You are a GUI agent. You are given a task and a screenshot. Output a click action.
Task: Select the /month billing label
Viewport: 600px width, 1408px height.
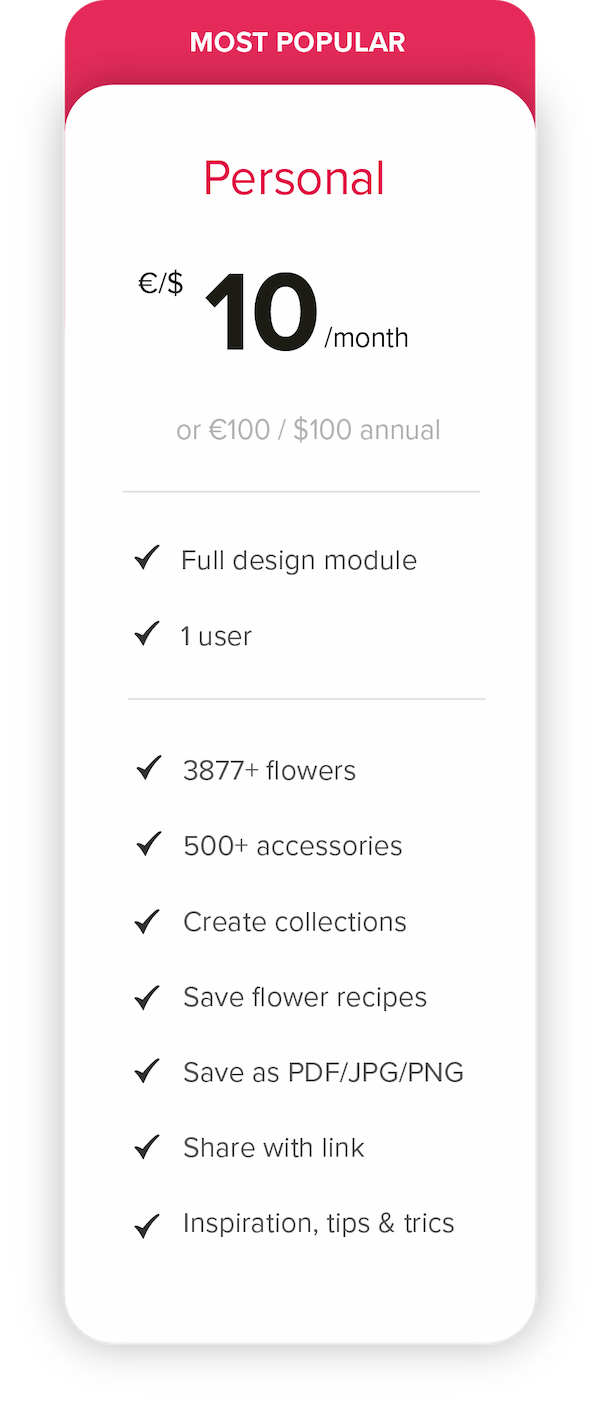point(366,338)
